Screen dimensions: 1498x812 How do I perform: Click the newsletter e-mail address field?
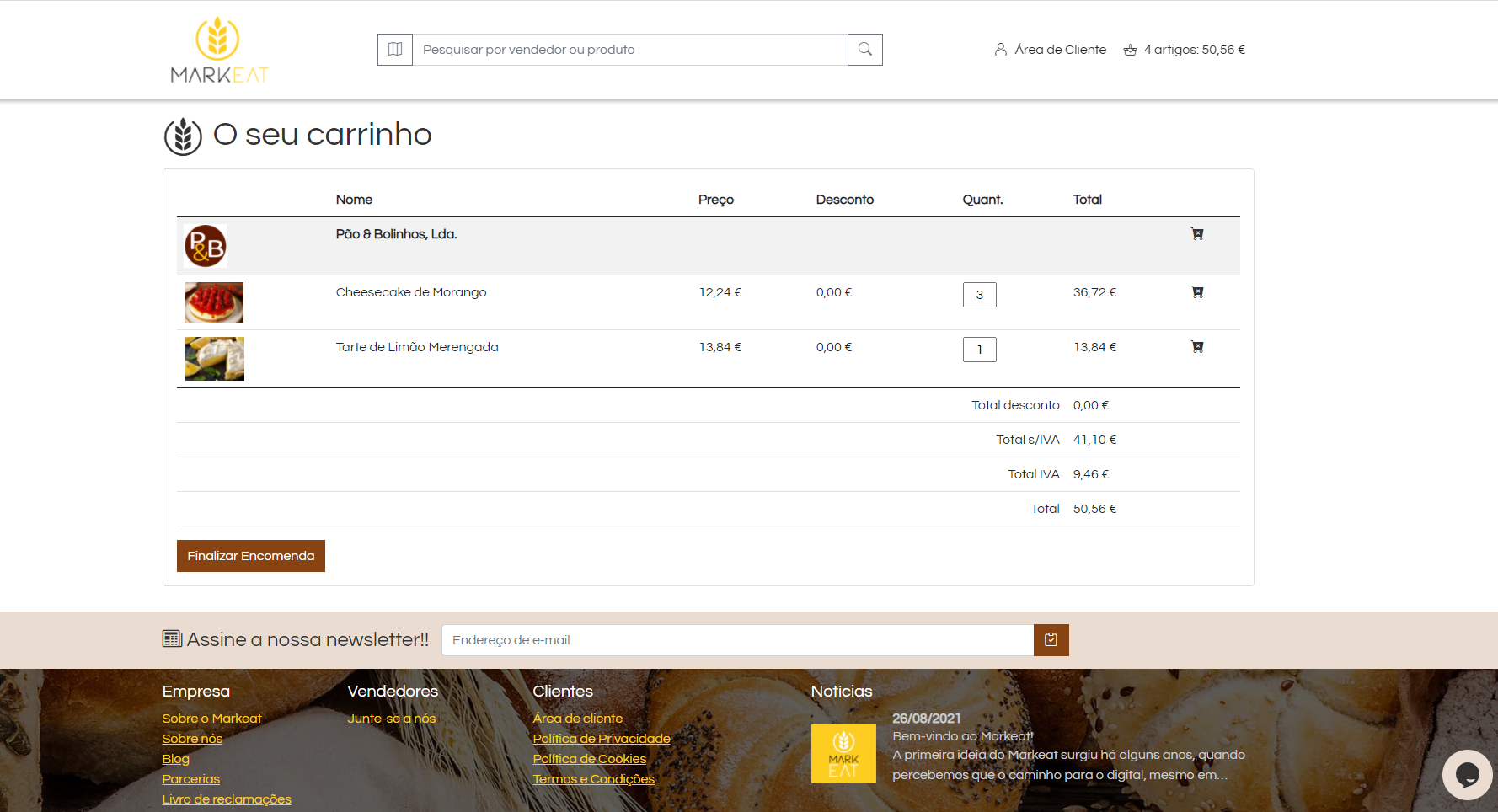[x=737, y=640]
